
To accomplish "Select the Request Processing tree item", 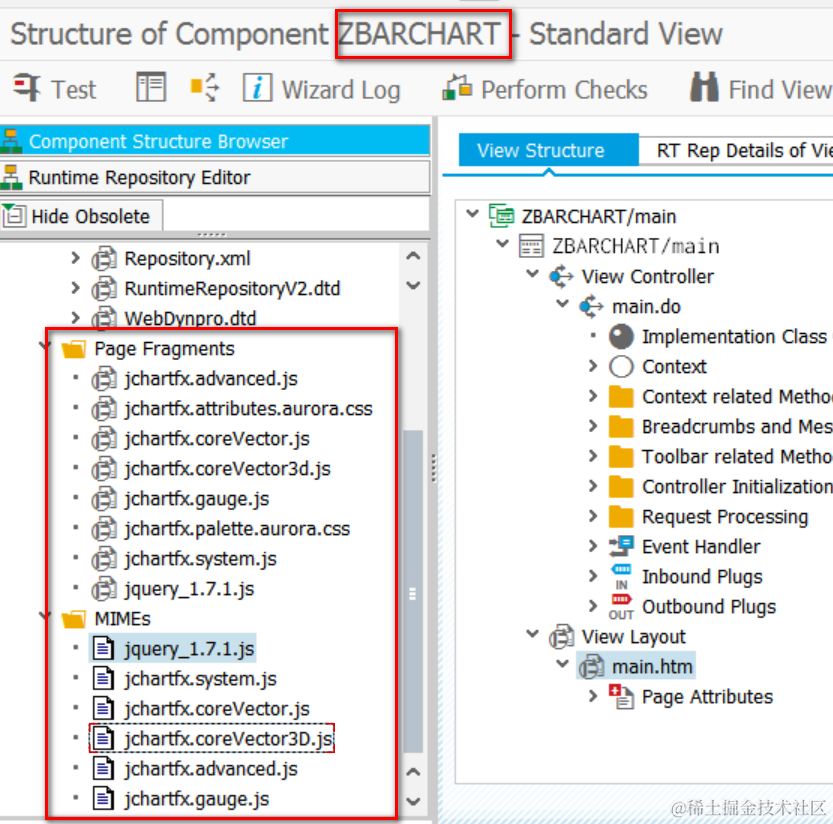I will tap(725, 516).
